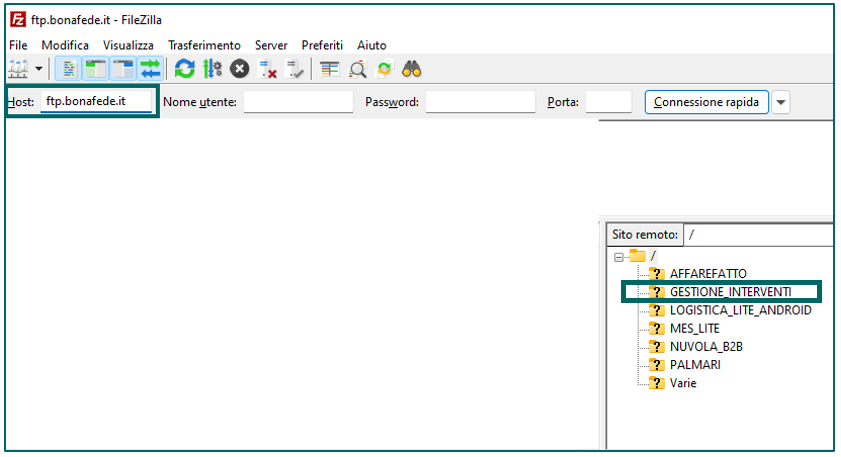The width and height of the screenshot is (841, 457).
Task: Toggle remote directory tree view
Action: 123,69
